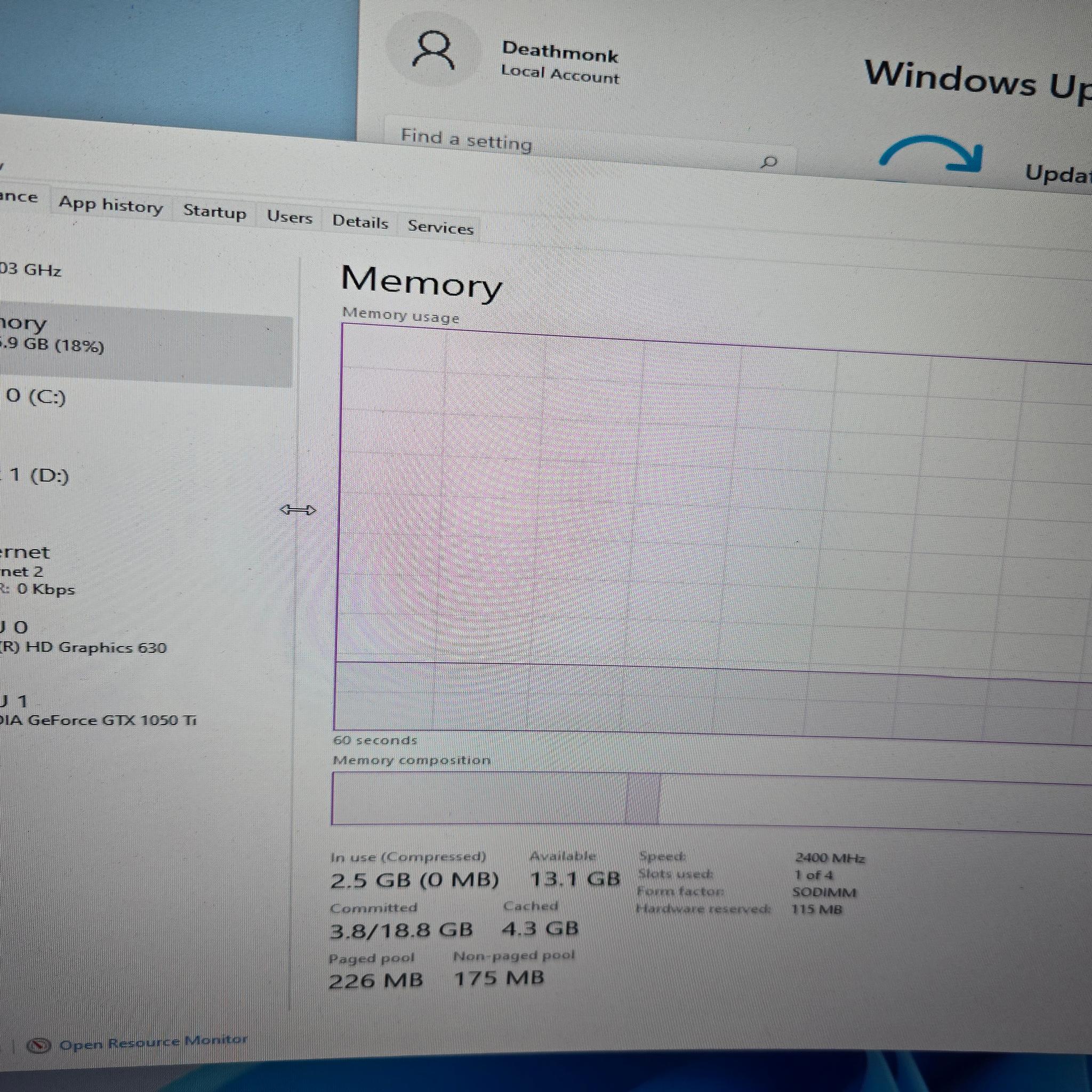Screen dimensions: 1092x1092
Task: Select the Memory item in the sidebar
Action: (x=146, y=345)
